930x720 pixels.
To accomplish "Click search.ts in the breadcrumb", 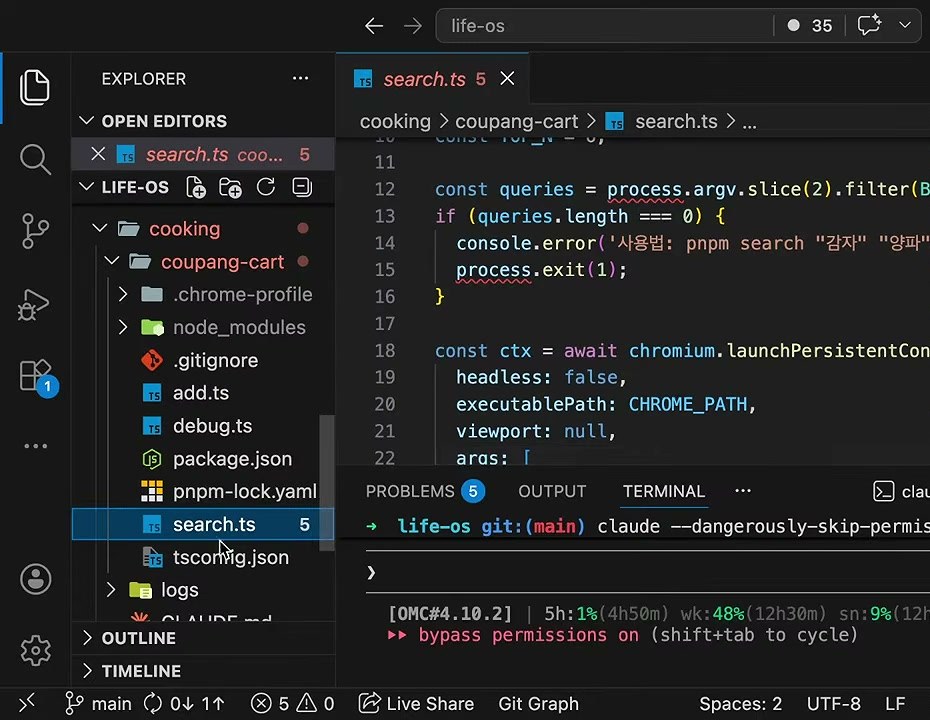I will (x=676, y=122).
